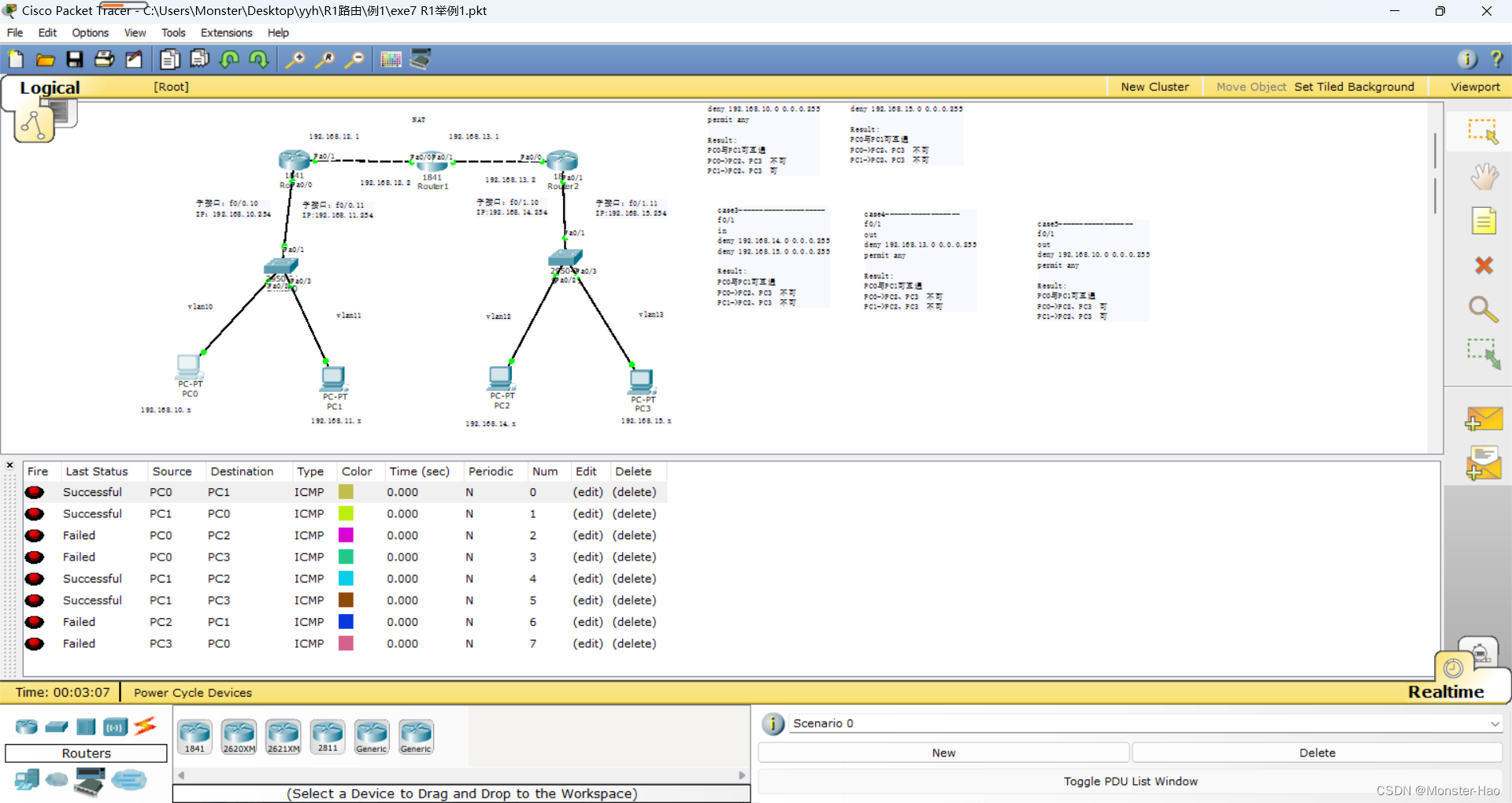Choose the Wireless Devices category icon
Image resolution: width=1512 pixels, height=803 pixels.
(x=115, y=727)
